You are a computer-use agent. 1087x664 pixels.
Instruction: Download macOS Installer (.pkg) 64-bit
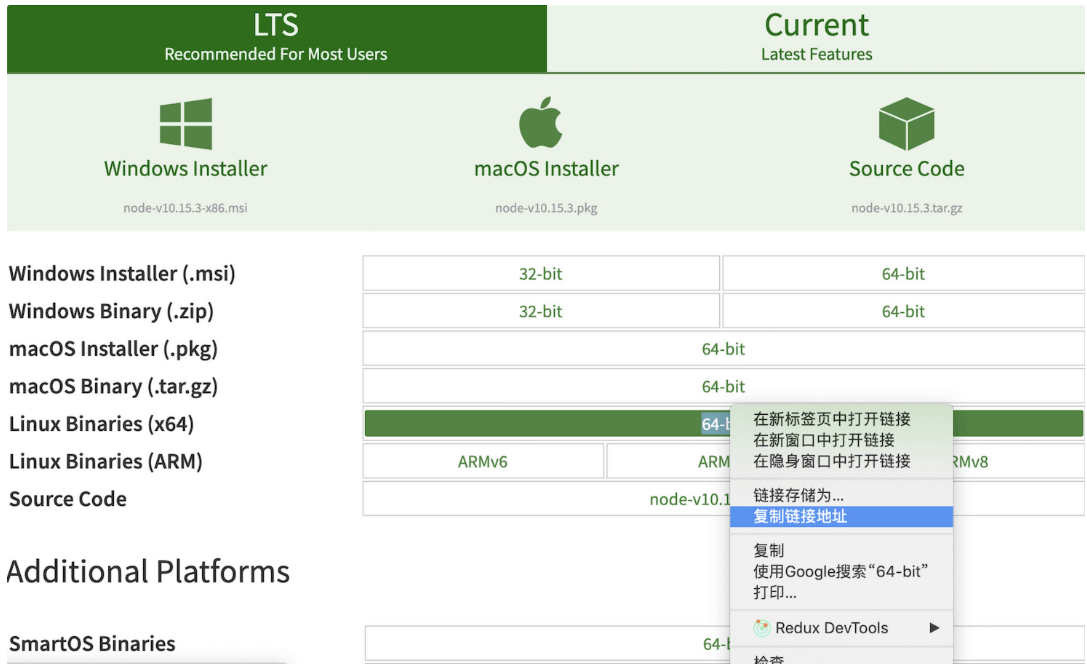point(723,349)
